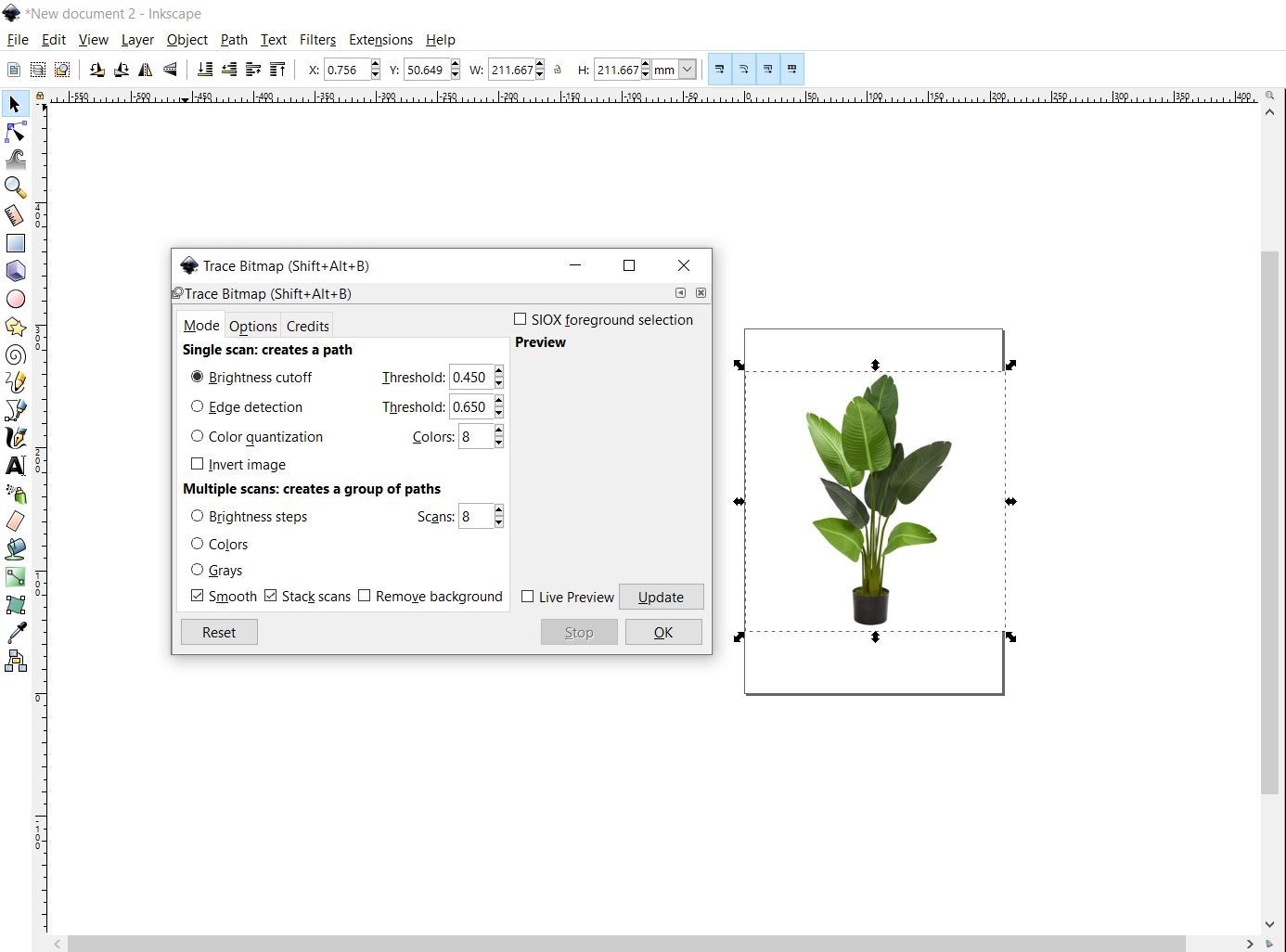Decrease the Scans count
Image resolution: width=1286 pixels, height=952 pixels.
click(x=498, y=521)
